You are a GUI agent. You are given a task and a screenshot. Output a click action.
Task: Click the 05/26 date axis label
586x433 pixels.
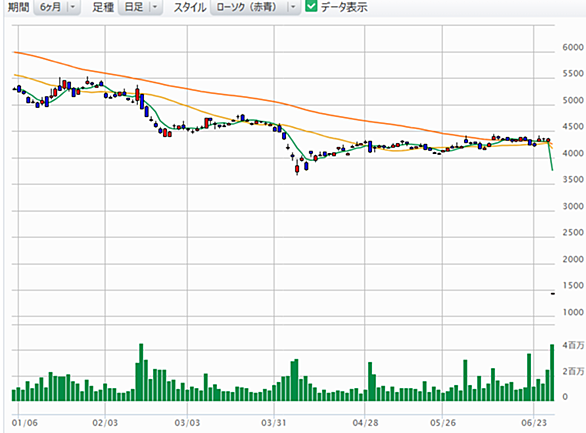pos(443,423)
